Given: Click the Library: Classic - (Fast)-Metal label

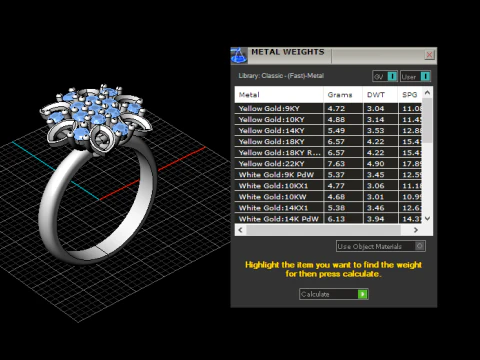Looking at the screenshot, I should 281,76.
